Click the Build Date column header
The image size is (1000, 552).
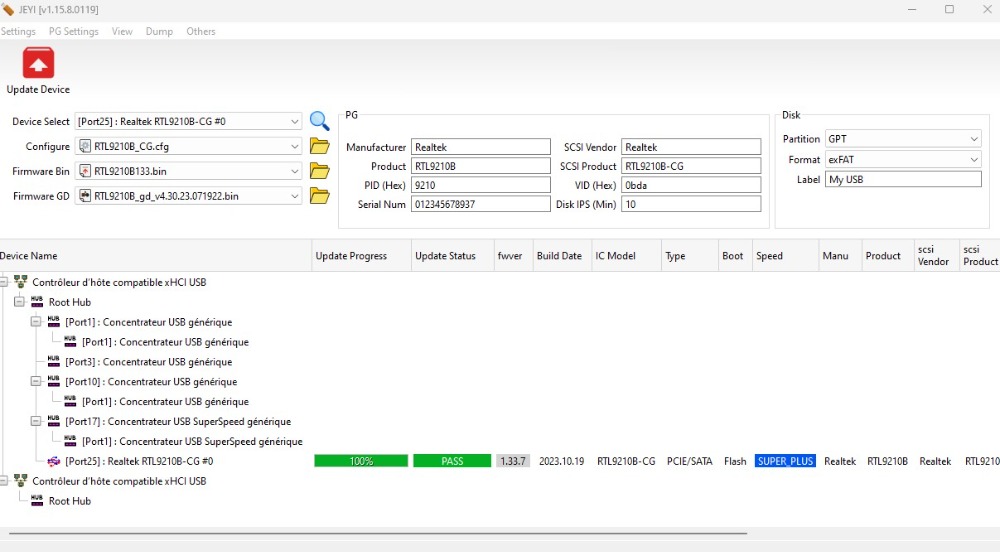[558, 256]
